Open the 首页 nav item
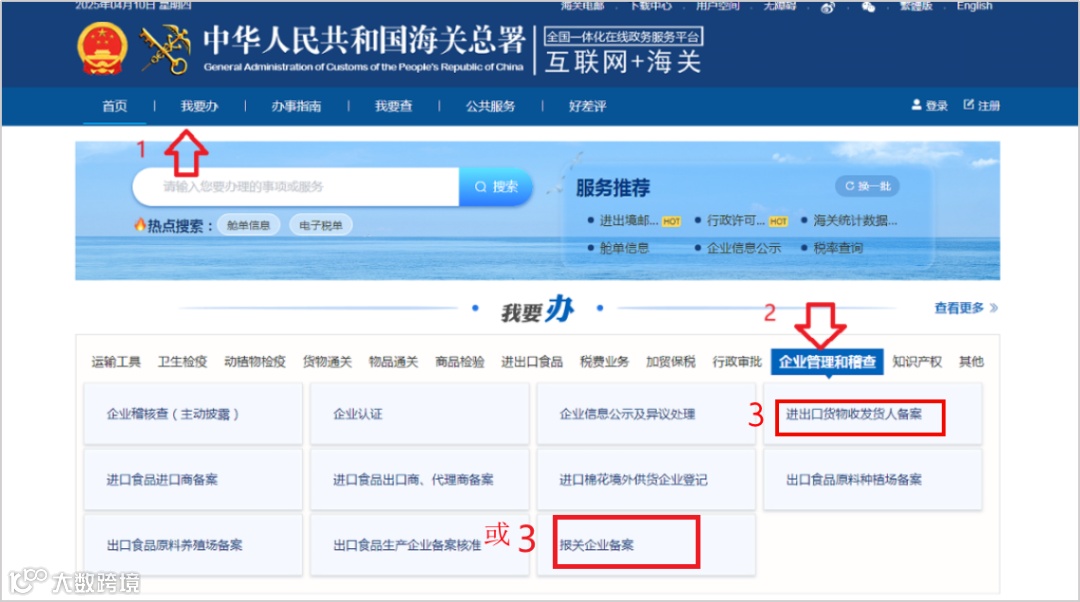The image size is (1080, 602). click(114, 106)
